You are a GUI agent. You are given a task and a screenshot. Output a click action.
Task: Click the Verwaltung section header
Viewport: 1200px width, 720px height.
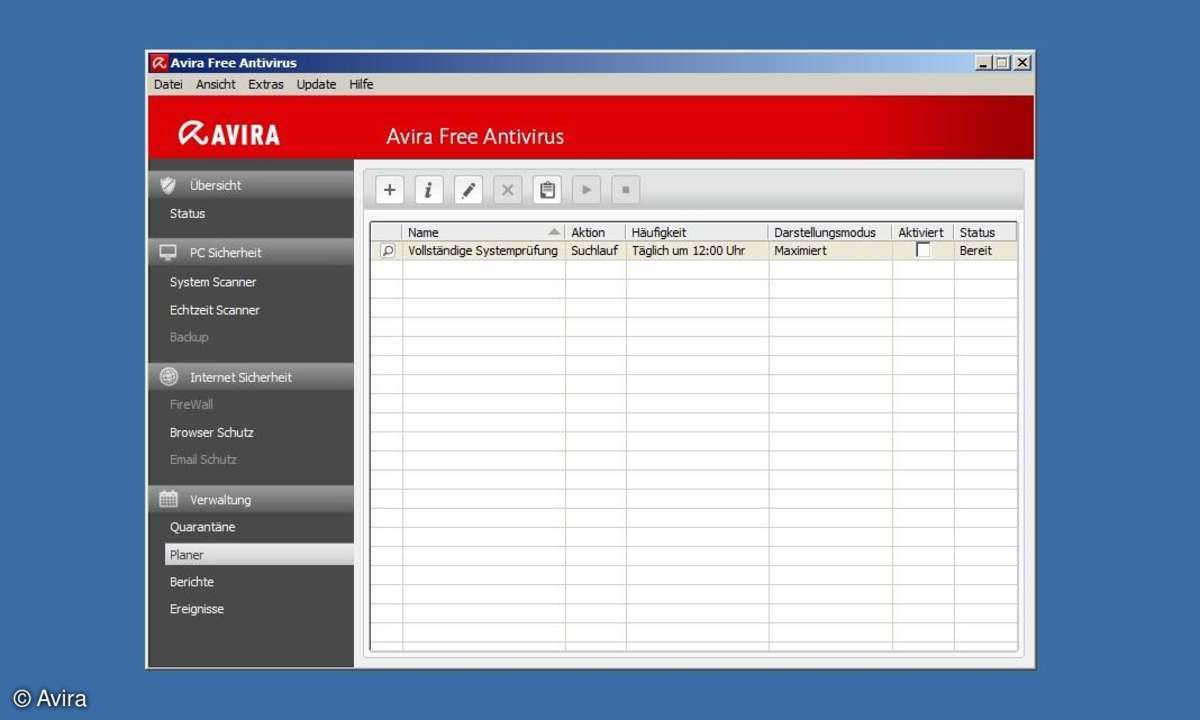tap(251, 499)
